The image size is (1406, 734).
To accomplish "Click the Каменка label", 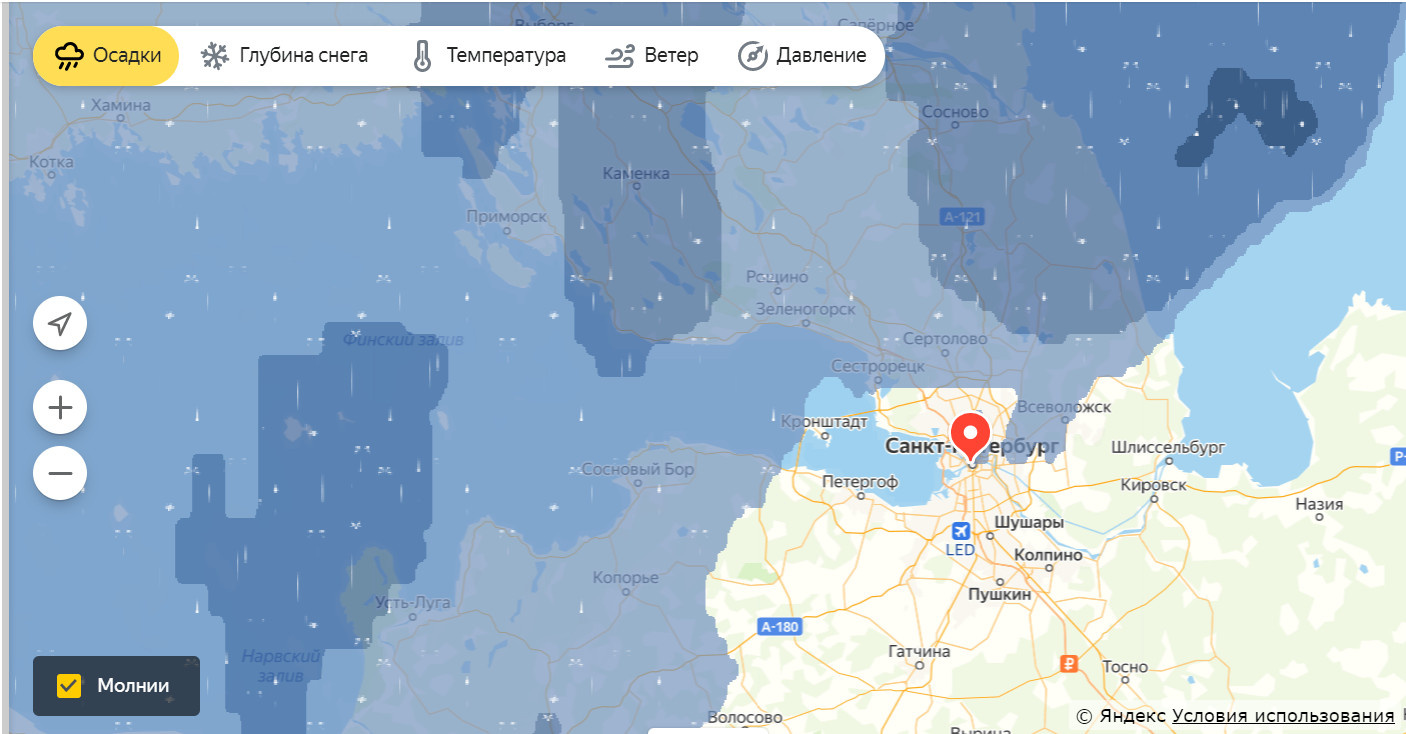I will [636, 174].
